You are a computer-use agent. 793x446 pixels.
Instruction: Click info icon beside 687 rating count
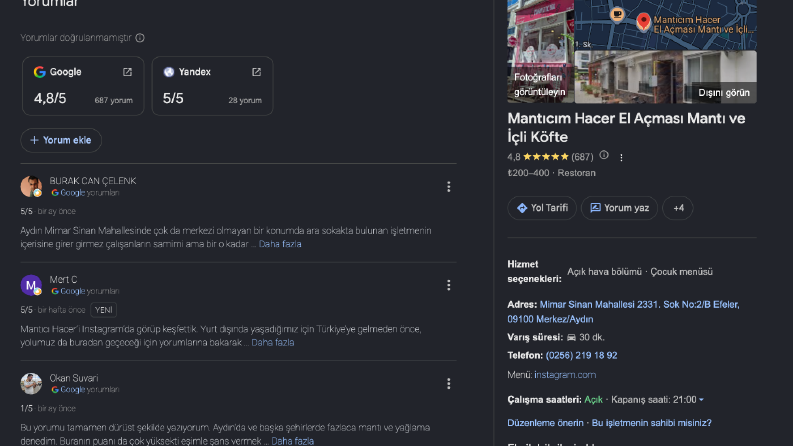[604, 155]
